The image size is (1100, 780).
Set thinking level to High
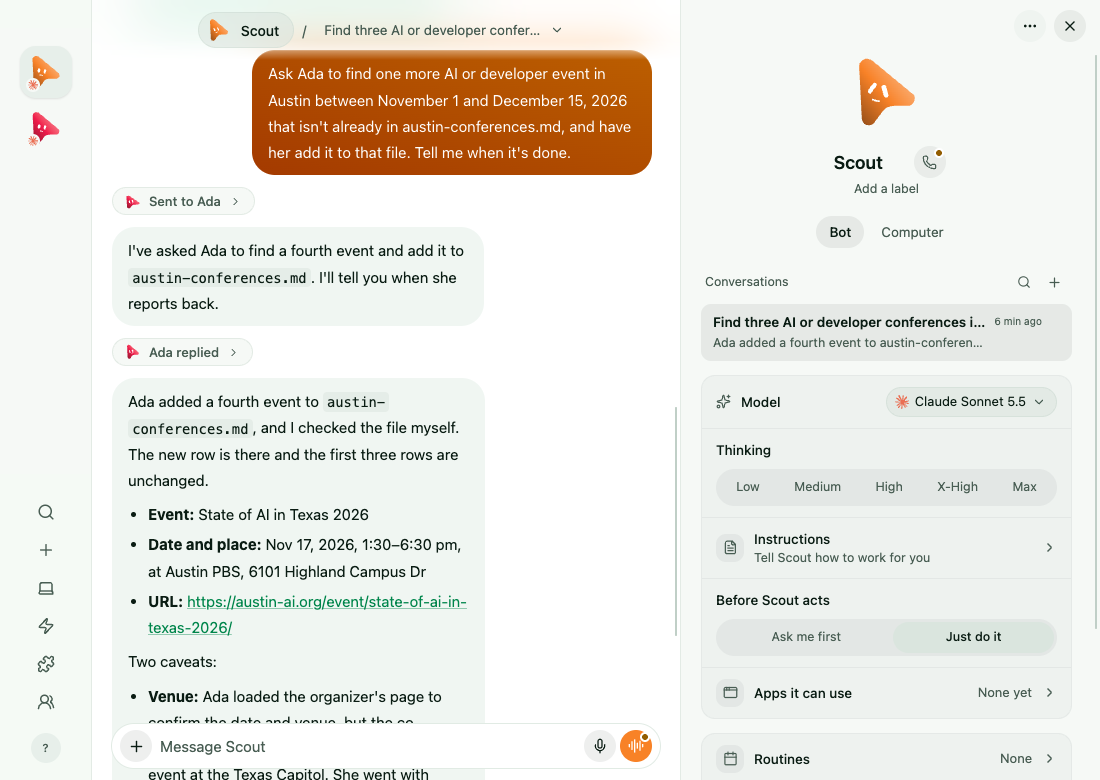click(x=889, y=487)
